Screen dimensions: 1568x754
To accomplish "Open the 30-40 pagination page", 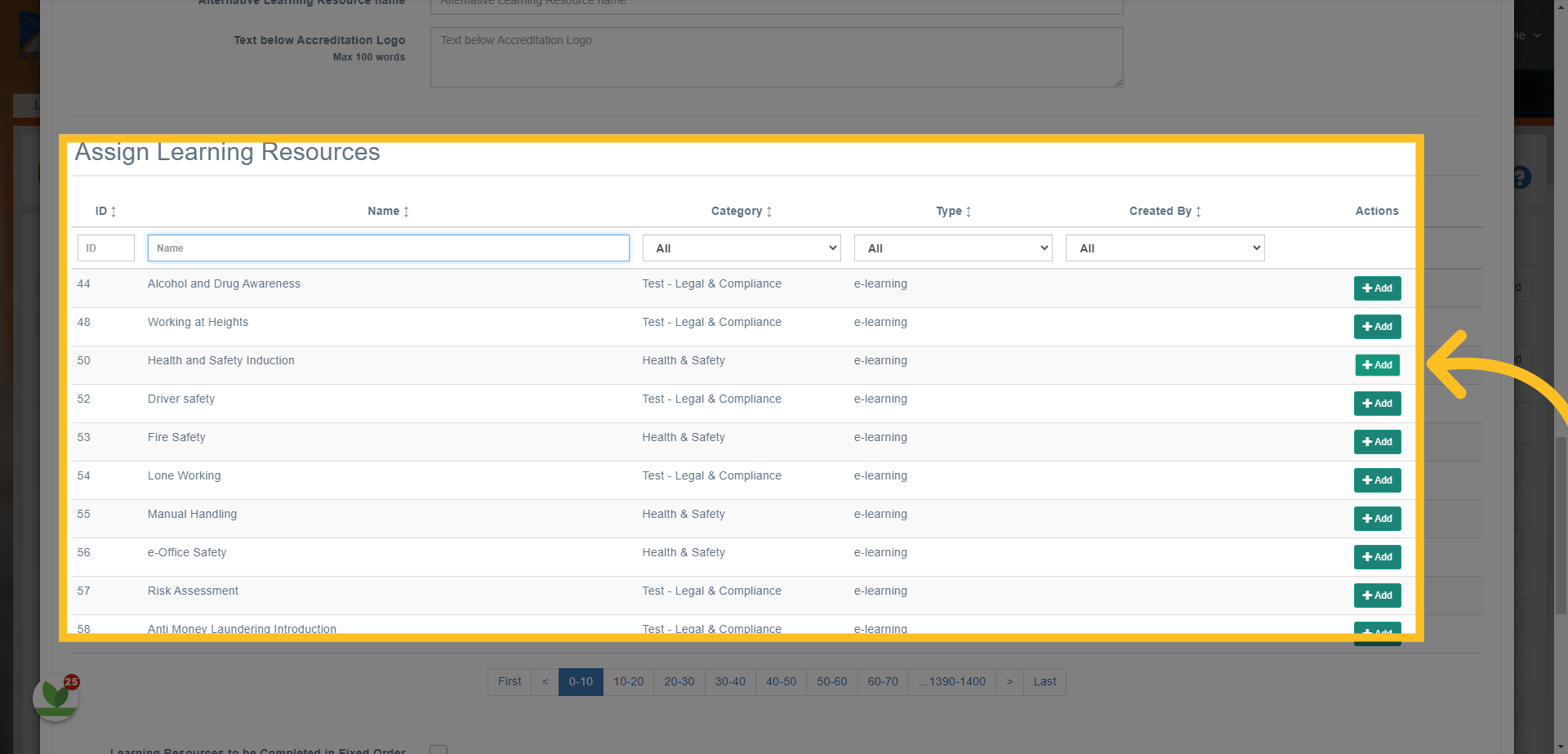I will point(730,682).
